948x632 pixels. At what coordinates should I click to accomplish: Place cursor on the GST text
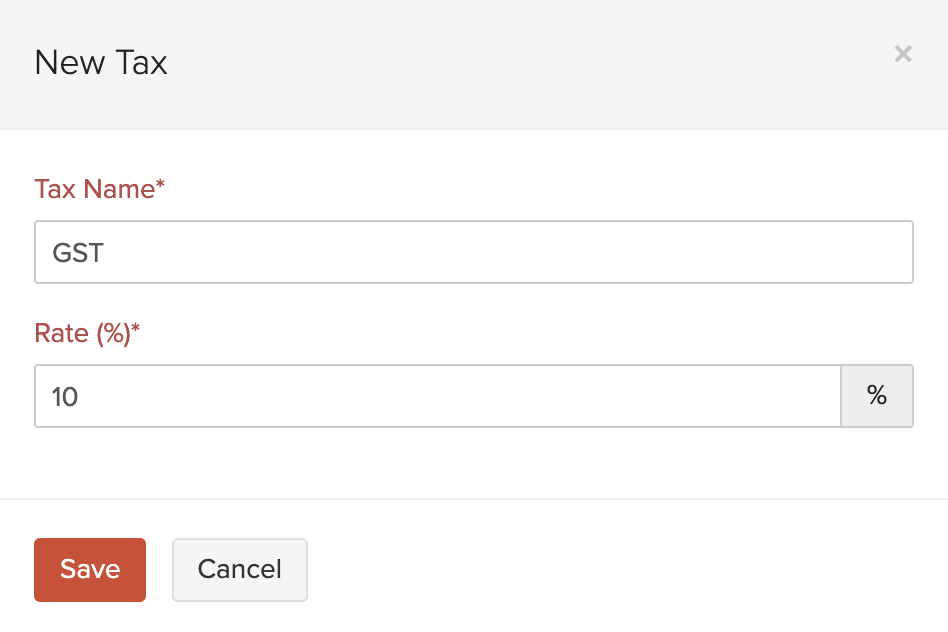pyautogui.click(x=78, y=252)
